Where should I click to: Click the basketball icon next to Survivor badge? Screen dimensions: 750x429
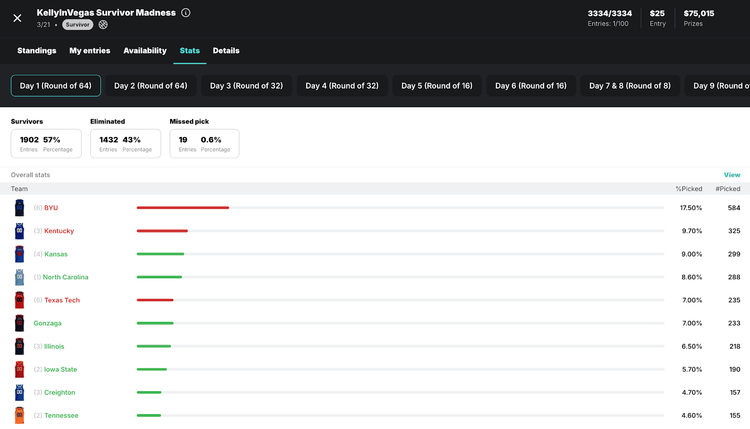point(103,25)
